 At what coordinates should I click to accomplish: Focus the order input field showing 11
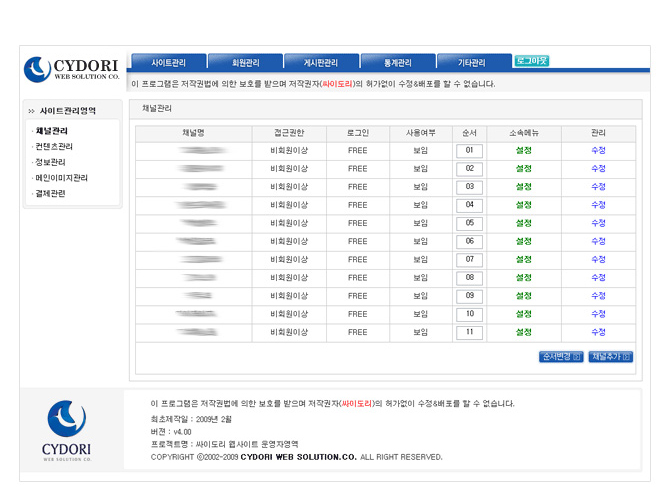pyautogui.click(x=469, y=332)
